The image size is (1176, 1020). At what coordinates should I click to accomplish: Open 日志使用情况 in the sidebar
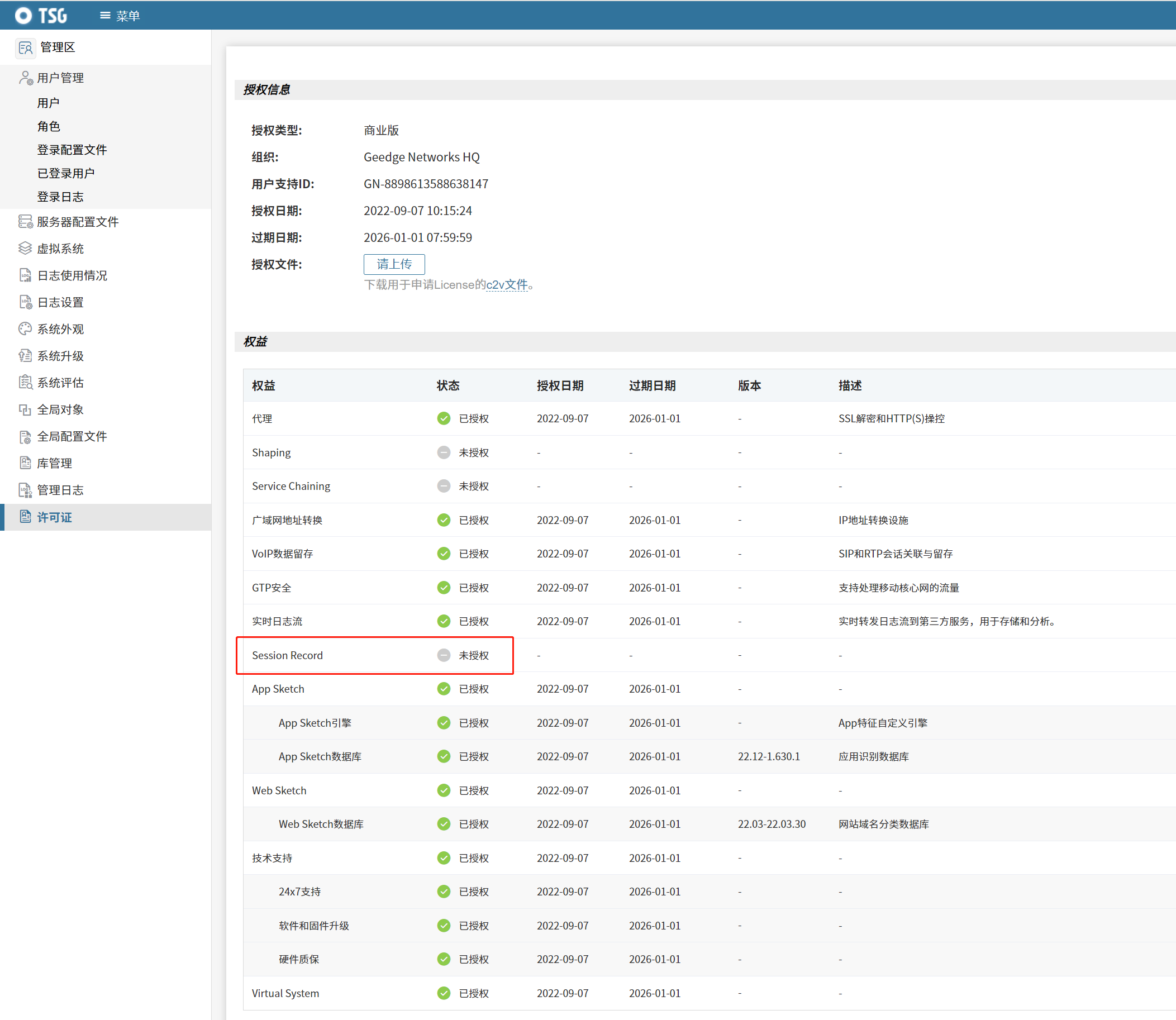tap(72, 275)
